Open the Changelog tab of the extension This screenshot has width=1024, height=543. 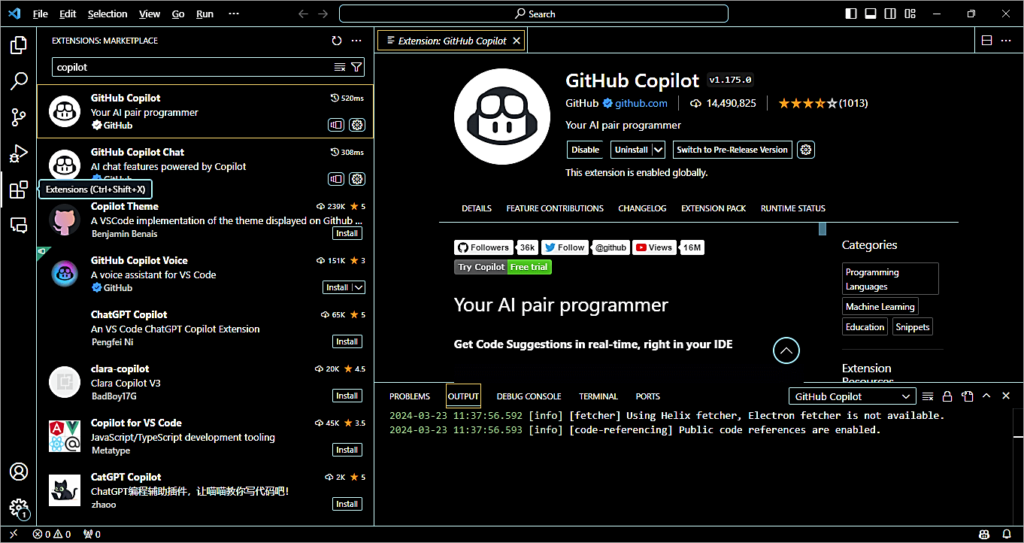coord(642,209)
